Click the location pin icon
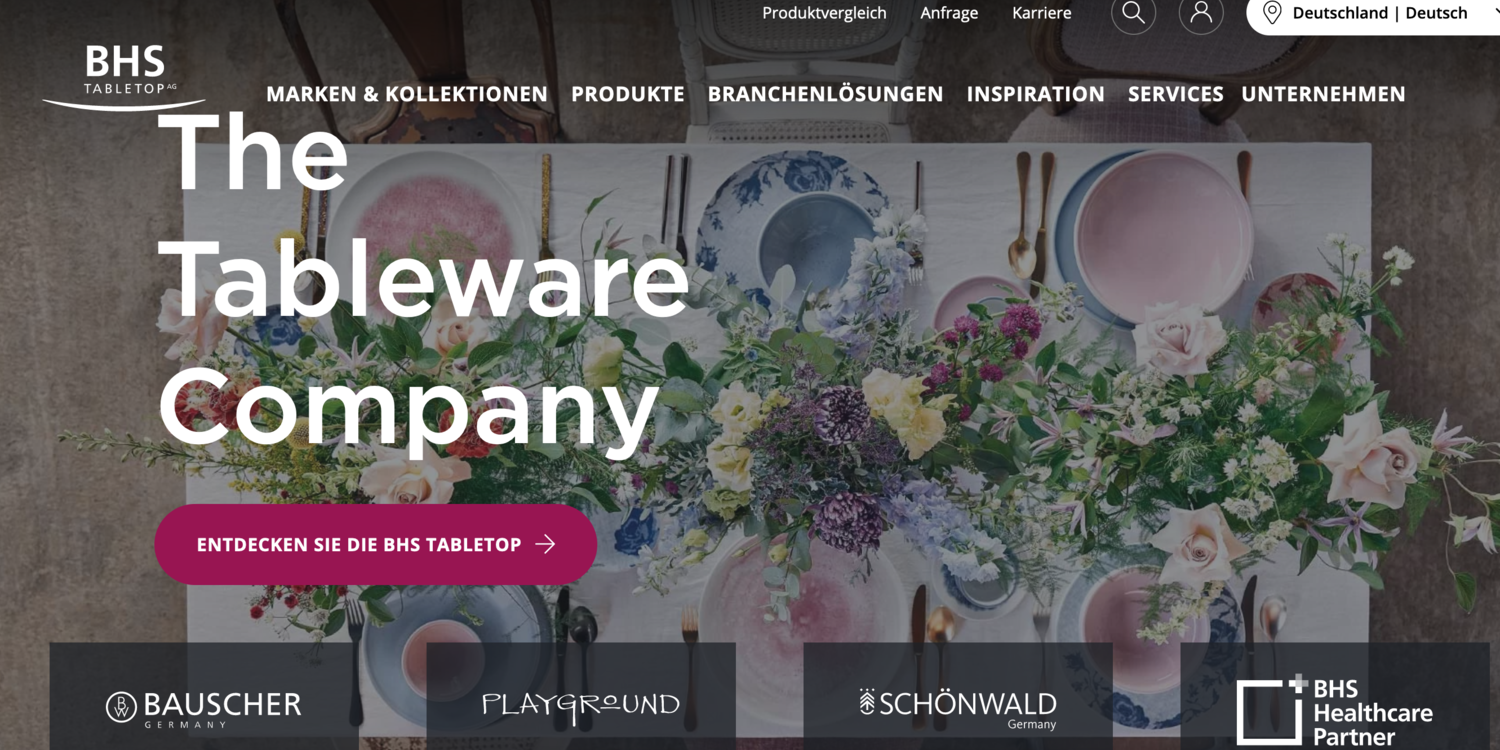Image resolution: width=1500 pixels, height=750 pixels. pyautogui.click(x=1272, y=13)
